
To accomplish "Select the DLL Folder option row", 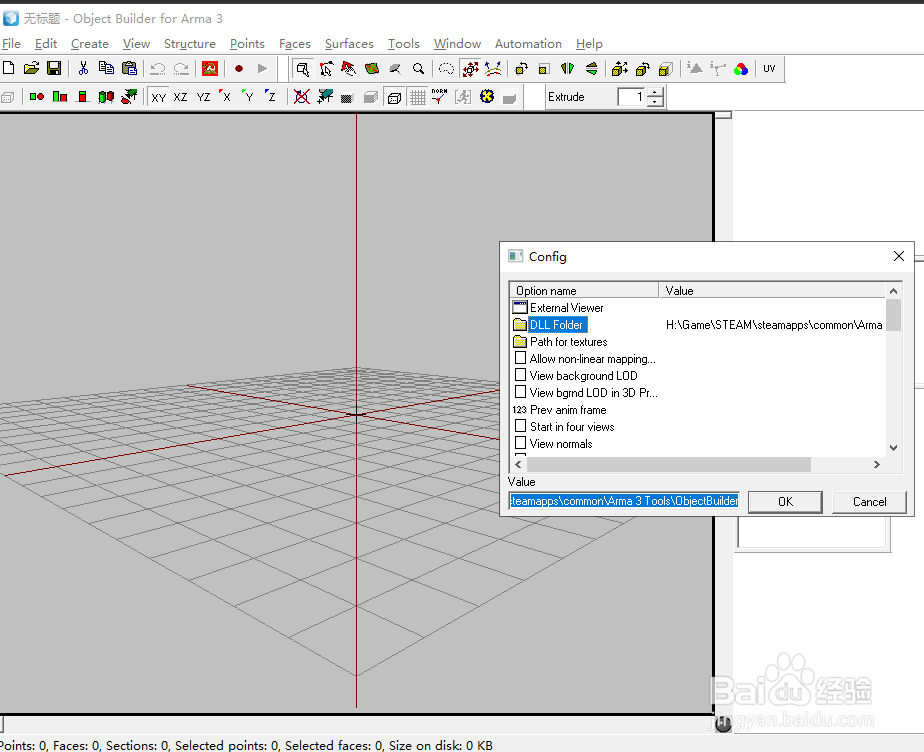I will (x=557, y=325).
